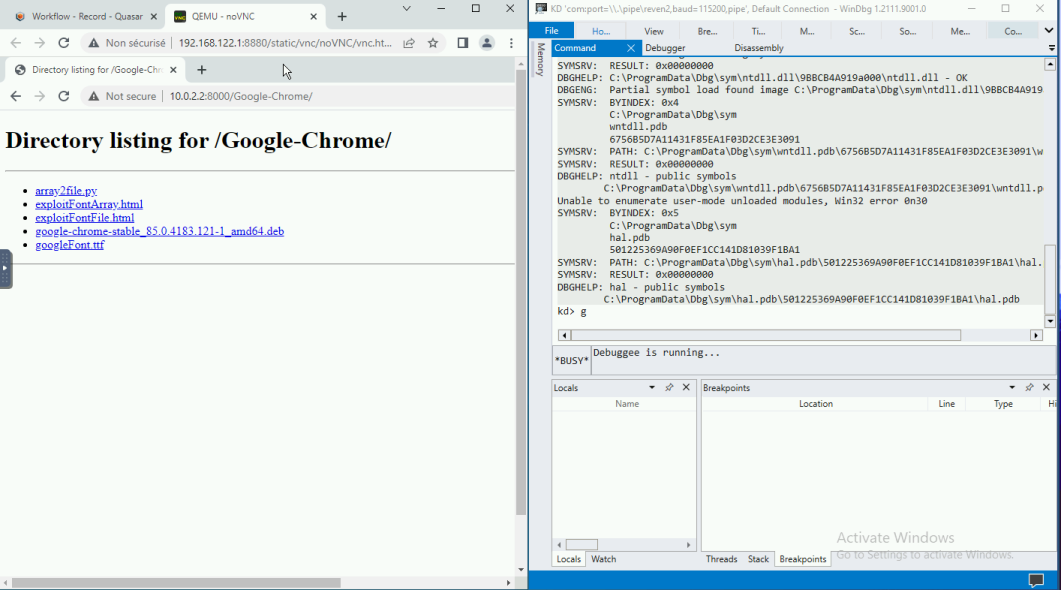Sort breakpoints by the Location column
Screen dimensions: 1061x590
click(815, 404)
